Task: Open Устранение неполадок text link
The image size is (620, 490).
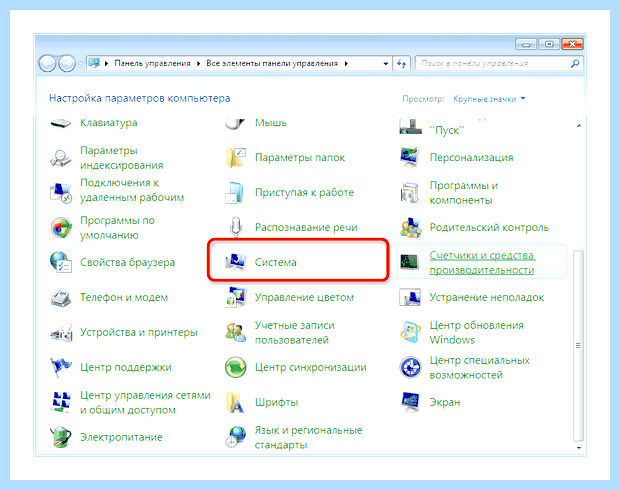Action: [487, 297]
